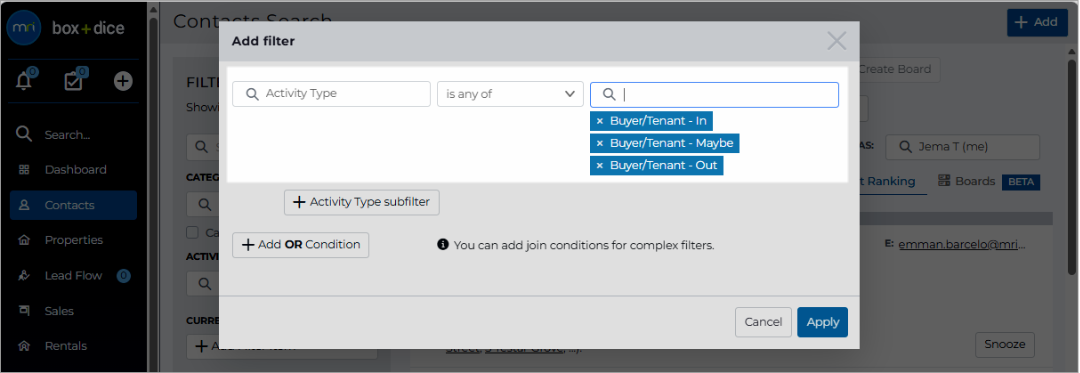
Task: Open Sales in the sidebar
Action: (x=74, y=311)
